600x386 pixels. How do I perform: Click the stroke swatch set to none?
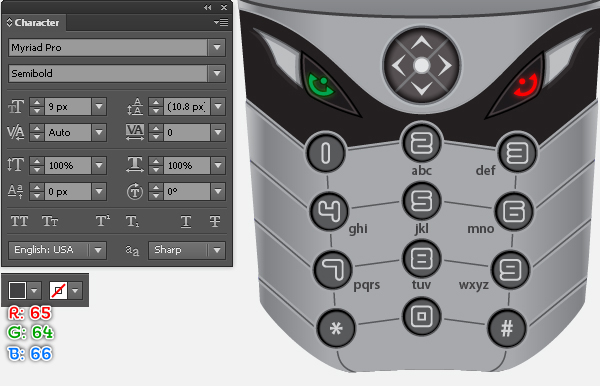coord(58,291)
